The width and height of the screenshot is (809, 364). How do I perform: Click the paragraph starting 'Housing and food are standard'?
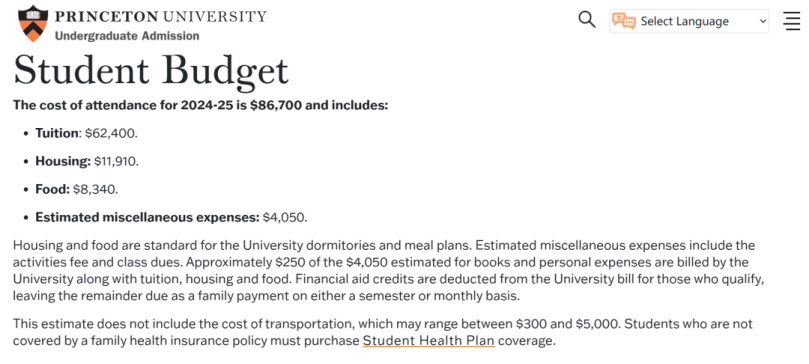click(x=389, y=271)
